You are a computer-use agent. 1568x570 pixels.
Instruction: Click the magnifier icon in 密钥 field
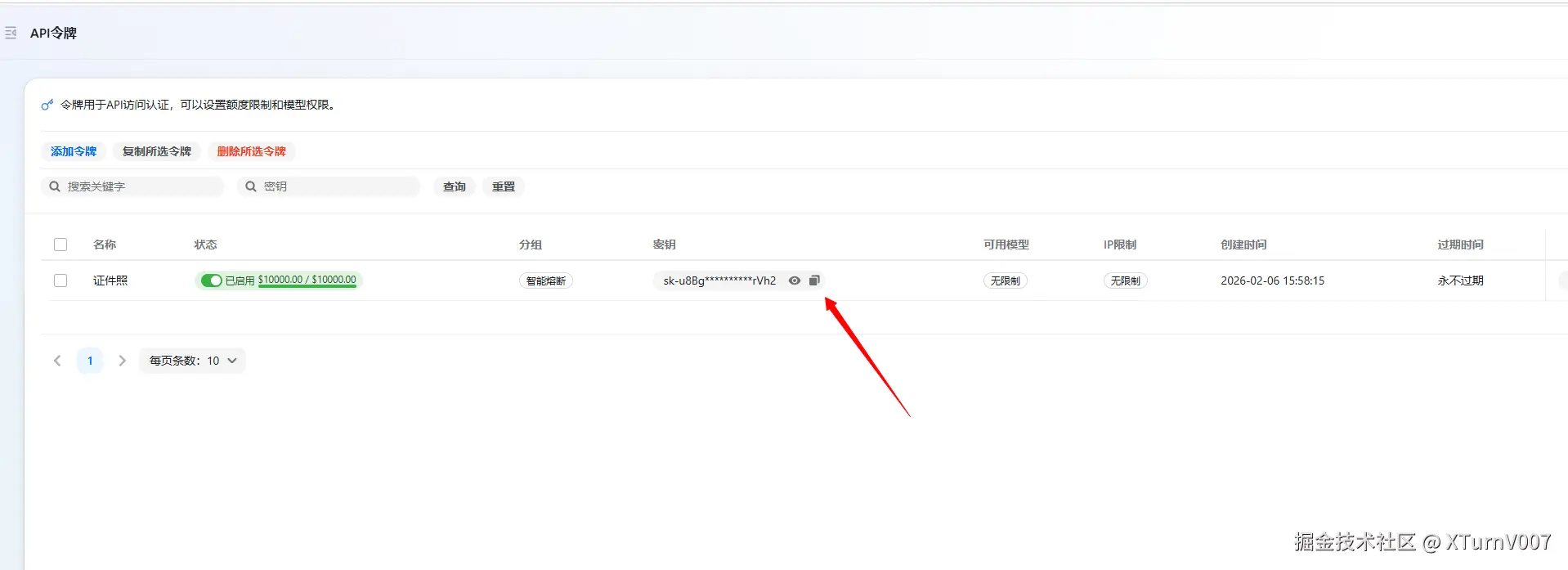pos(251,186)
